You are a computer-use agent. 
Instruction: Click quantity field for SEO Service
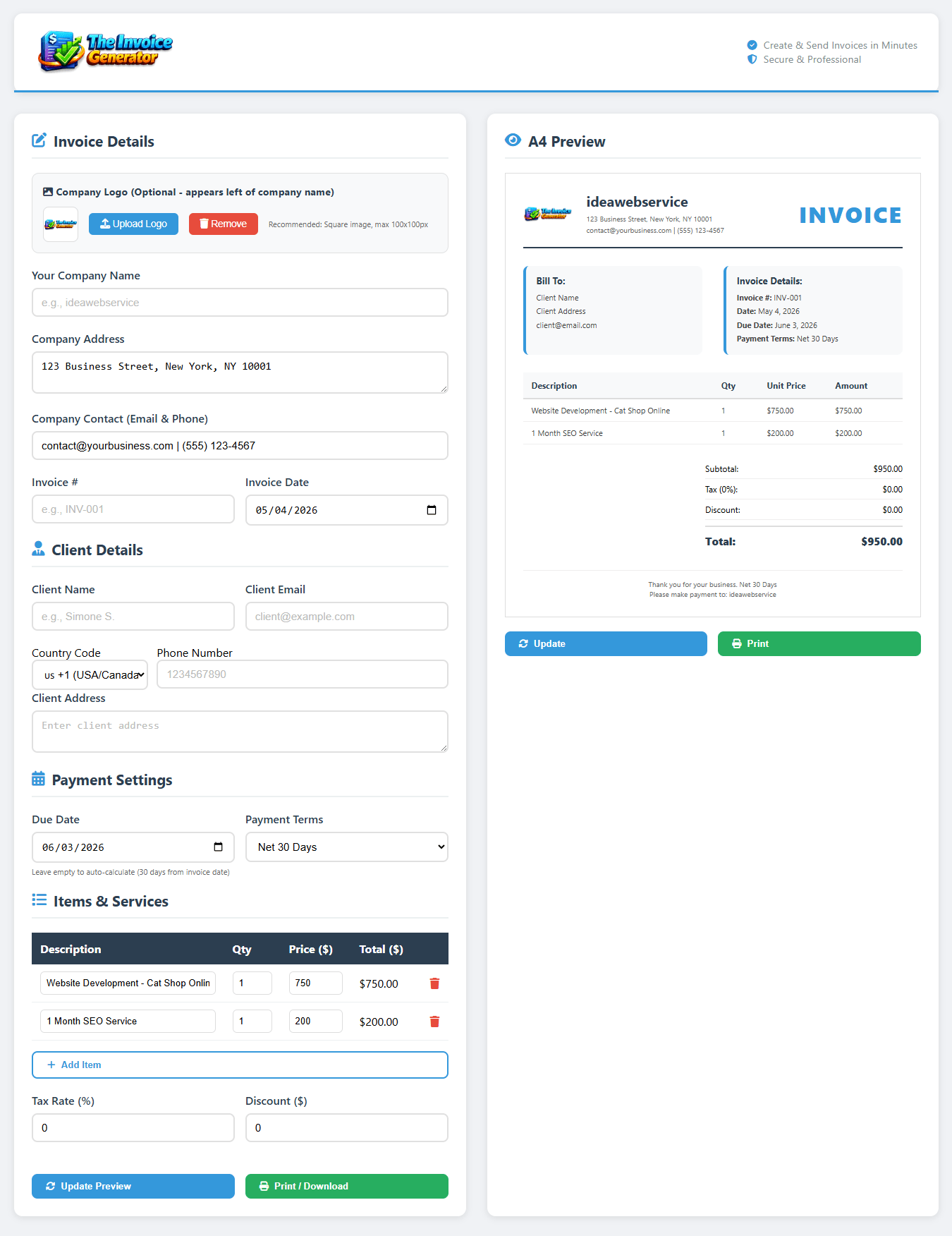252,1021
